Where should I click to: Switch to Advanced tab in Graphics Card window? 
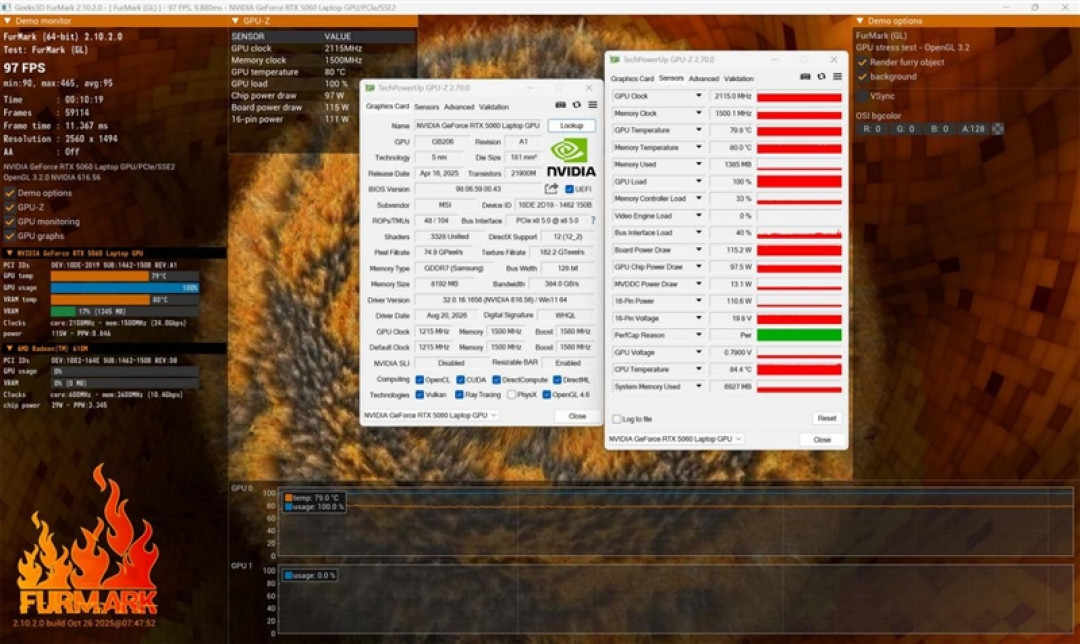459,107
